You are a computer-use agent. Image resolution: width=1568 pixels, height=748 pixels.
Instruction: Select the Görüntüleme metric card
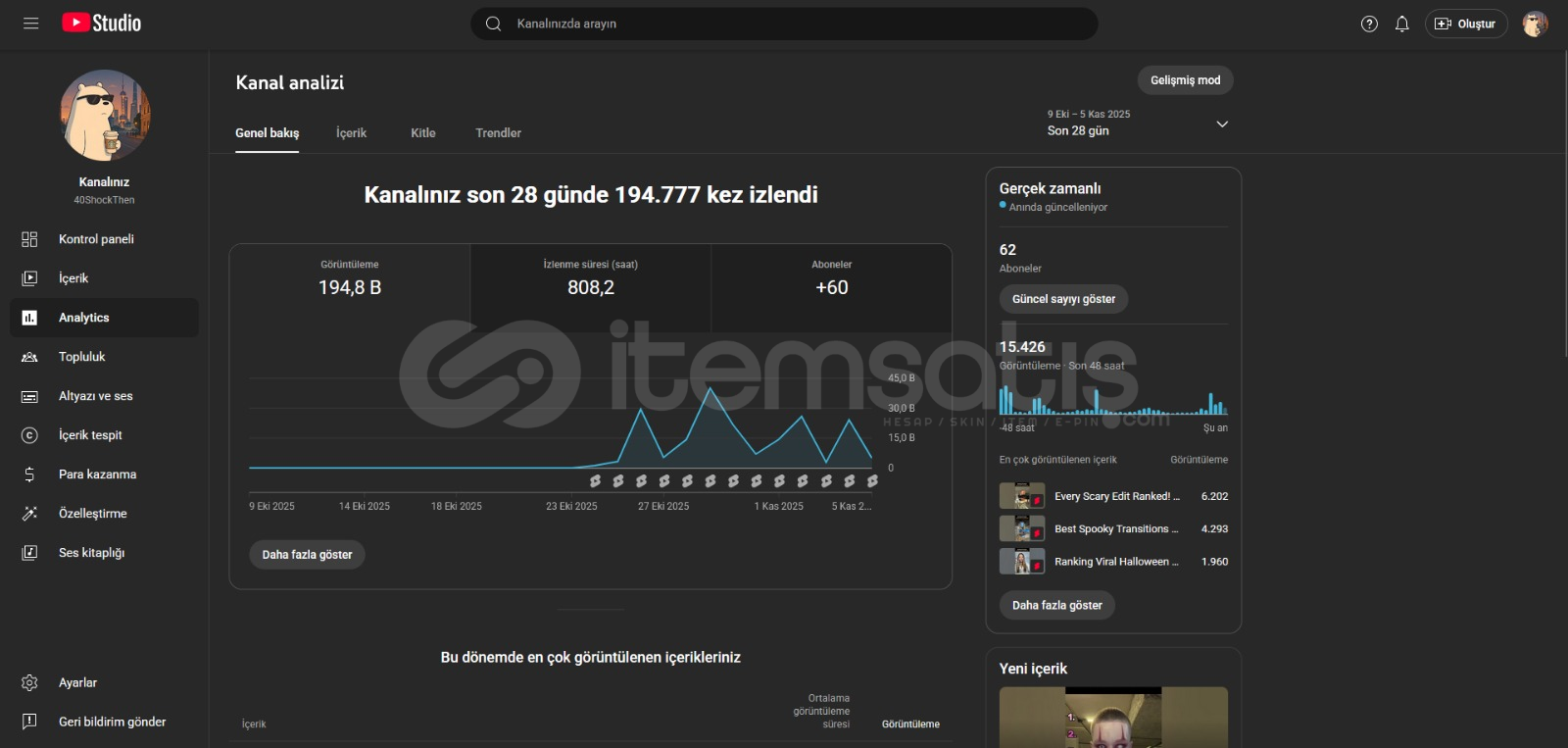[x=350, y=288]
